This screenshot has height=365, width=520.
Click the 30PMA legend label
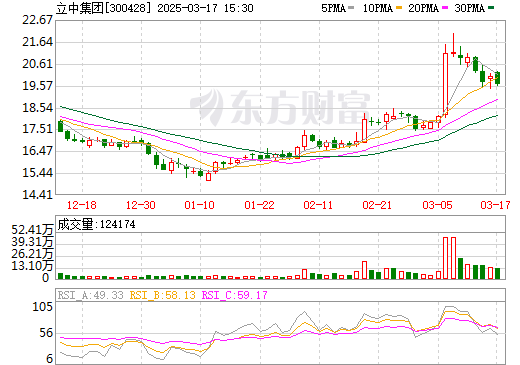click(470, 8)
